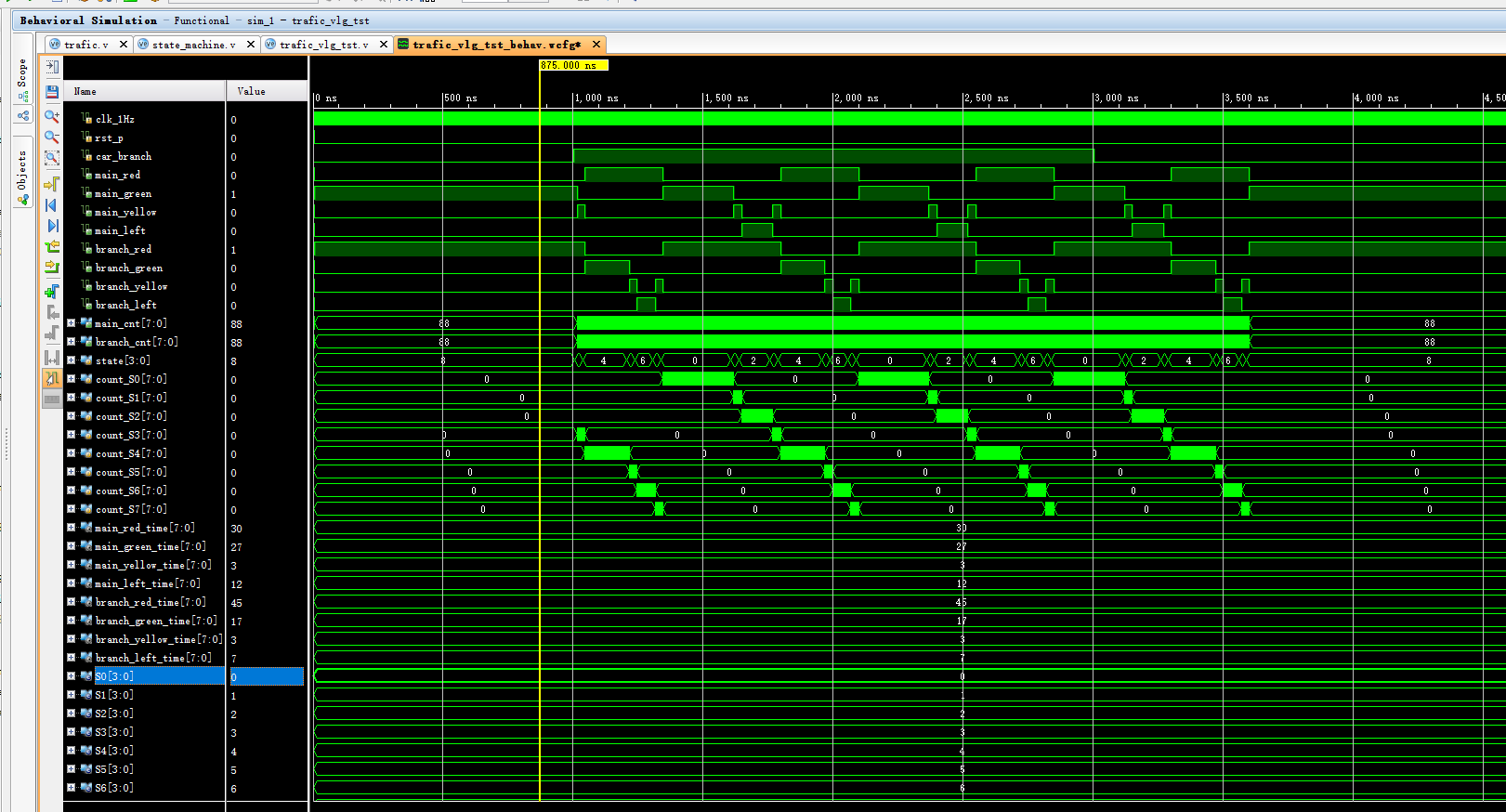The height and width of the screenshot is (812, 1506).
Task: Select the main_red signal
Action: click(118, 175)
